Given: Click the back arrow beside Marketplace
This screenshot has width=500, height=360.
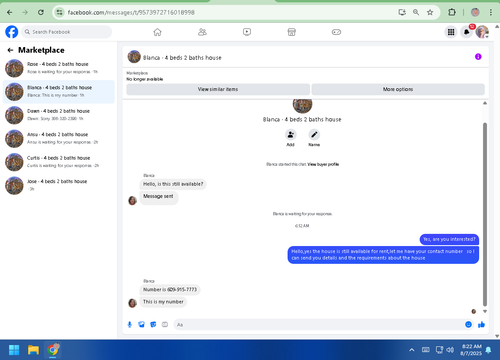Looking at the screenshot, I should click(10, 50).
